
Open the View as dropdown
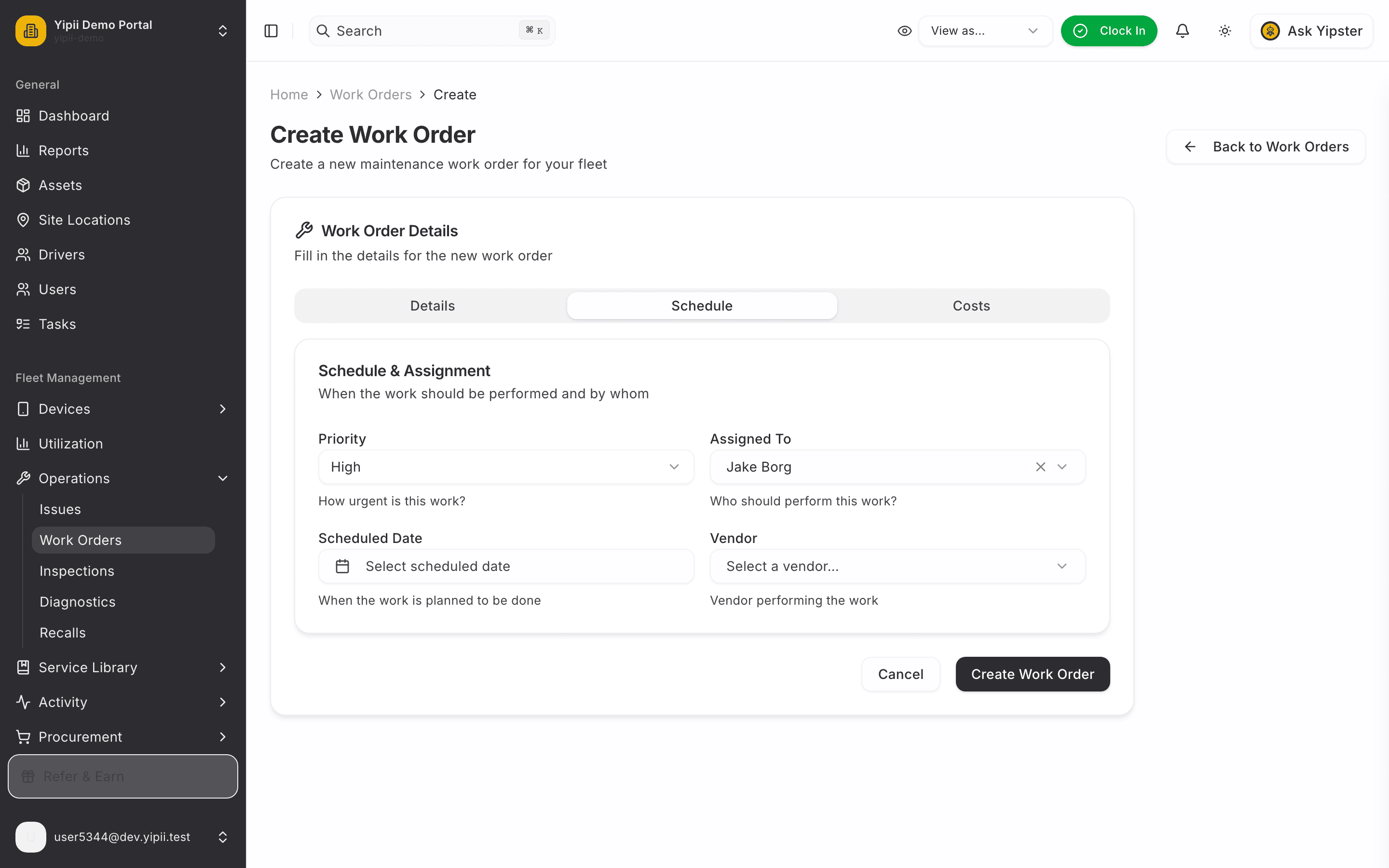pos(985,31)
